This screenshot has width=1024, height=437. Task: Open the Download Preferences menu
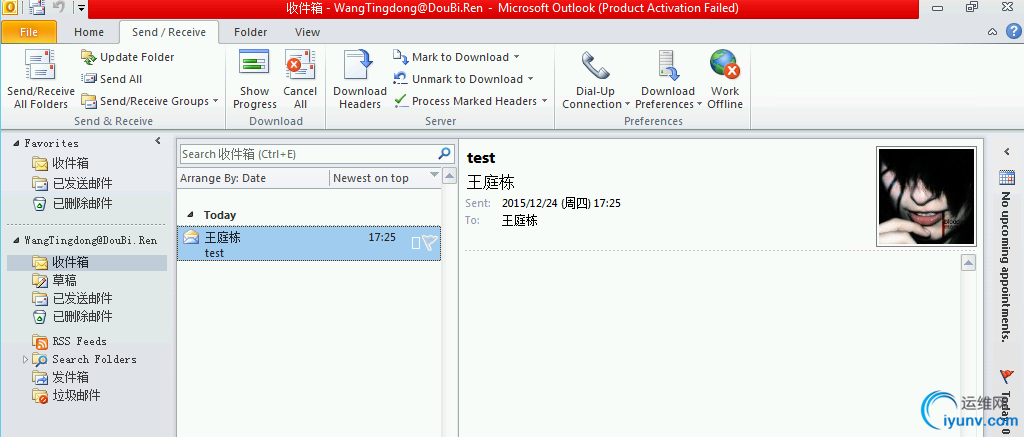pyautogui.click(x=668, y=80)
